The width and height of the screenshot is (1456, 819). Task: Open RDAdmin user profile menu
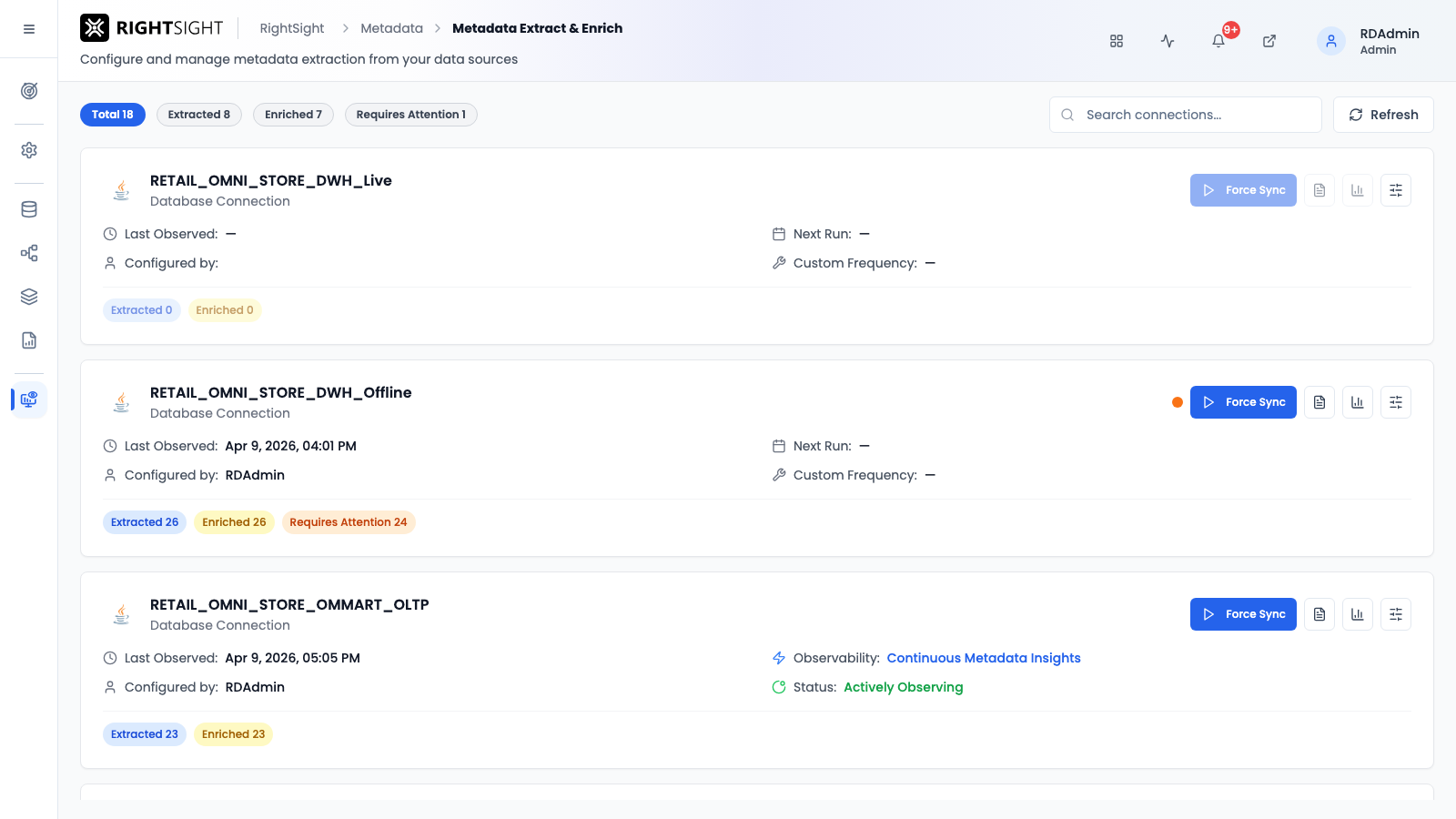(1369, 41)
